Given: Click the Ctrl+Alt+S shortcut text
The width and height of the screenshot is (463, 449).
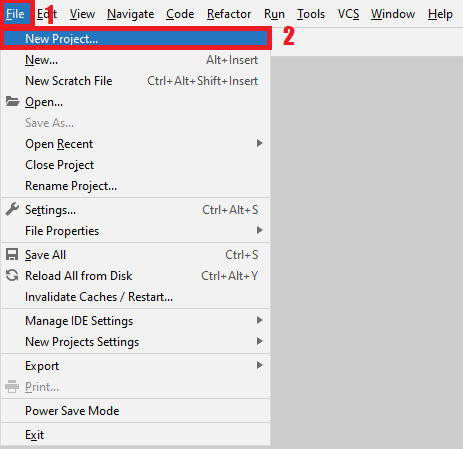Looking at the screenshot, I should coord(230,210).
